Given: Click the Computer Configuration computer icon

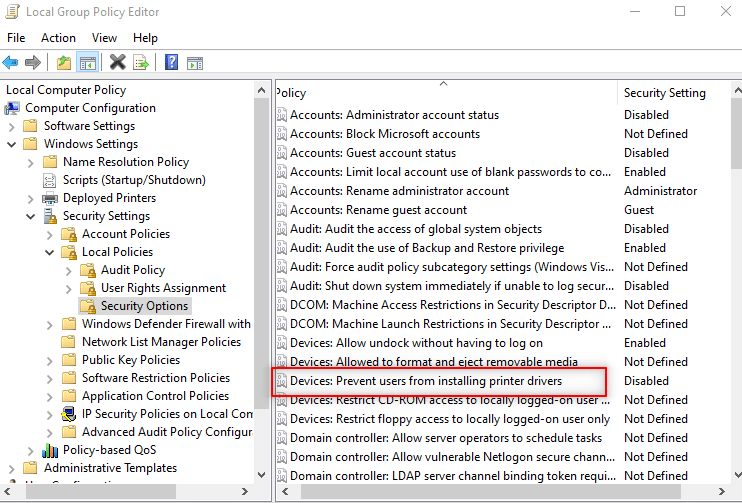Looking at the screenshot, I should coord(12,108).
